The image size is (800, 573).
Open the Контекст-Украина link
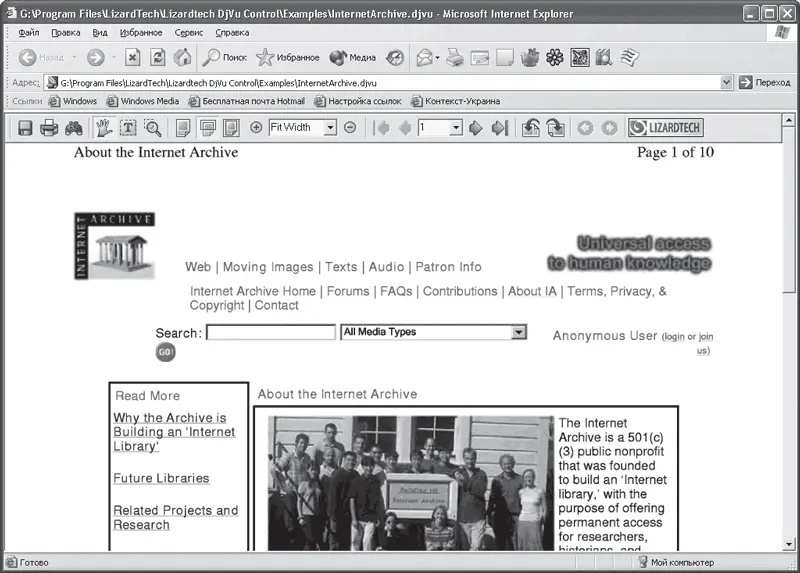coord(456,101)
